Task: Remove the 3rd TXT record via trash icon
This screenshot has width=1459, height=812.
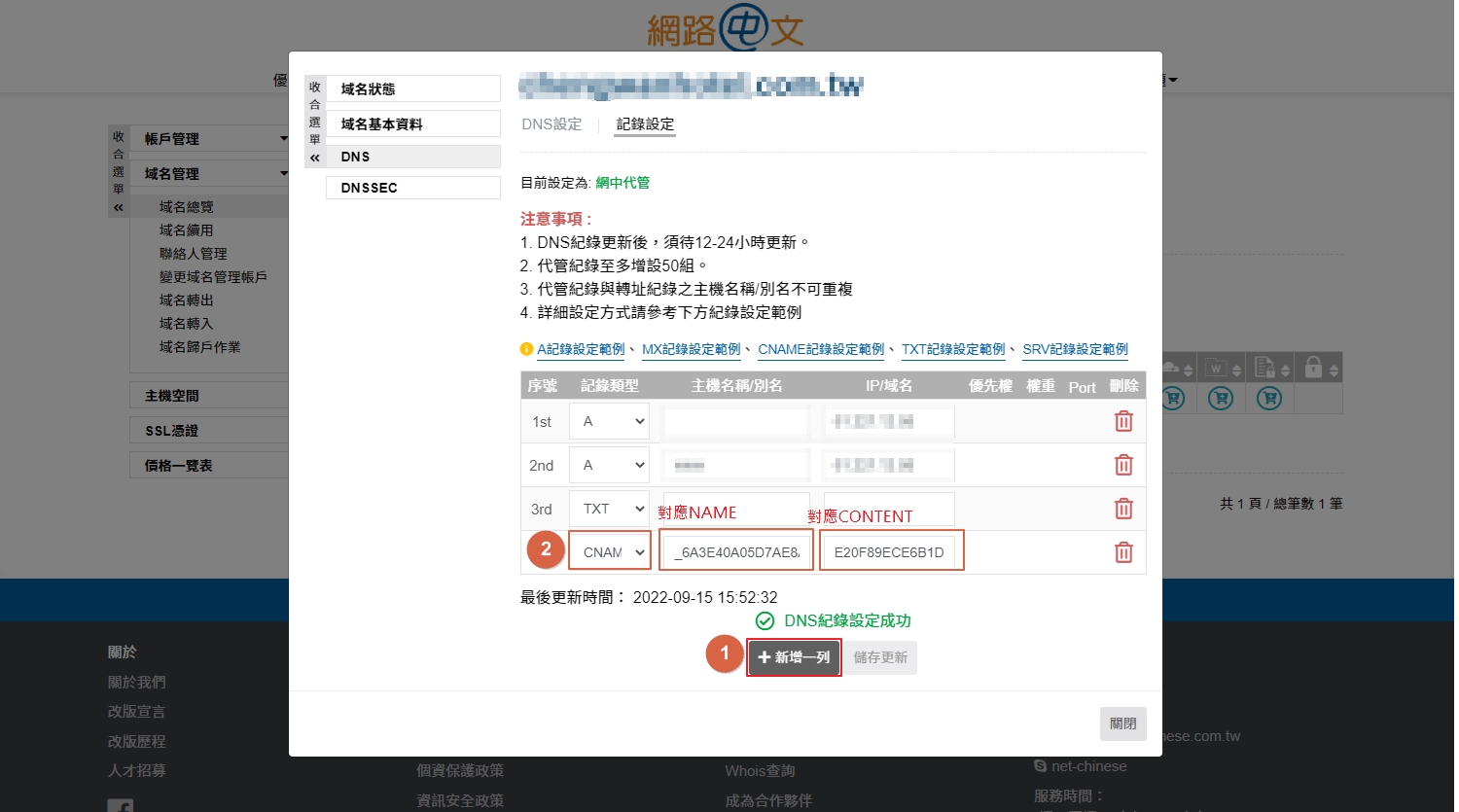Action: (1123, 509)
